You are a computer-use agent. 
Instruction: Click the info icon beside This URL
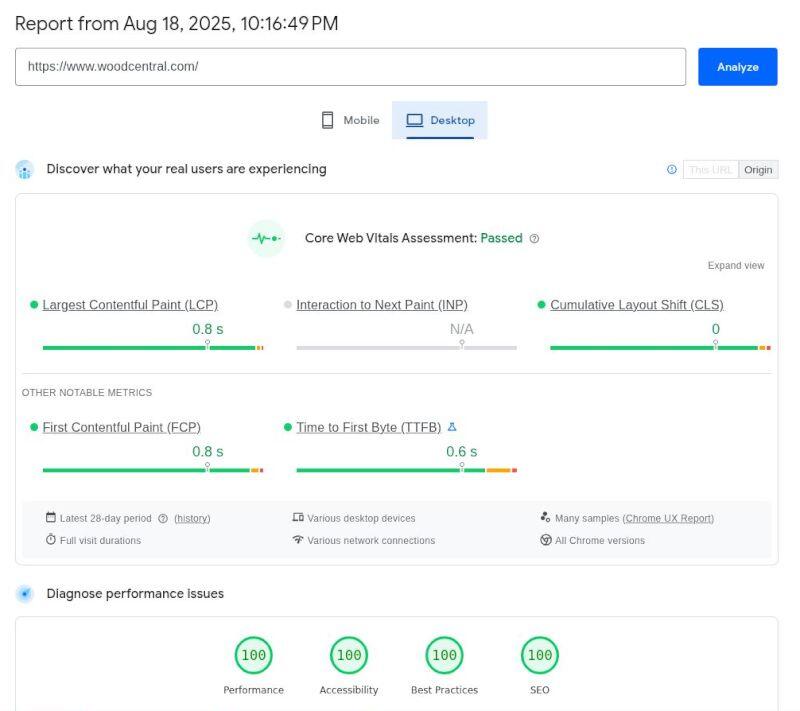[671, 169]
